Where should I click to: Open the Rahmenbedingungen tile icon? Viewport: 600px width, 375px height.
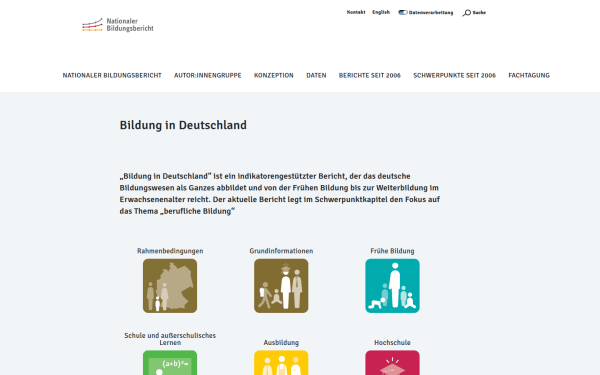tap(170, 286)
